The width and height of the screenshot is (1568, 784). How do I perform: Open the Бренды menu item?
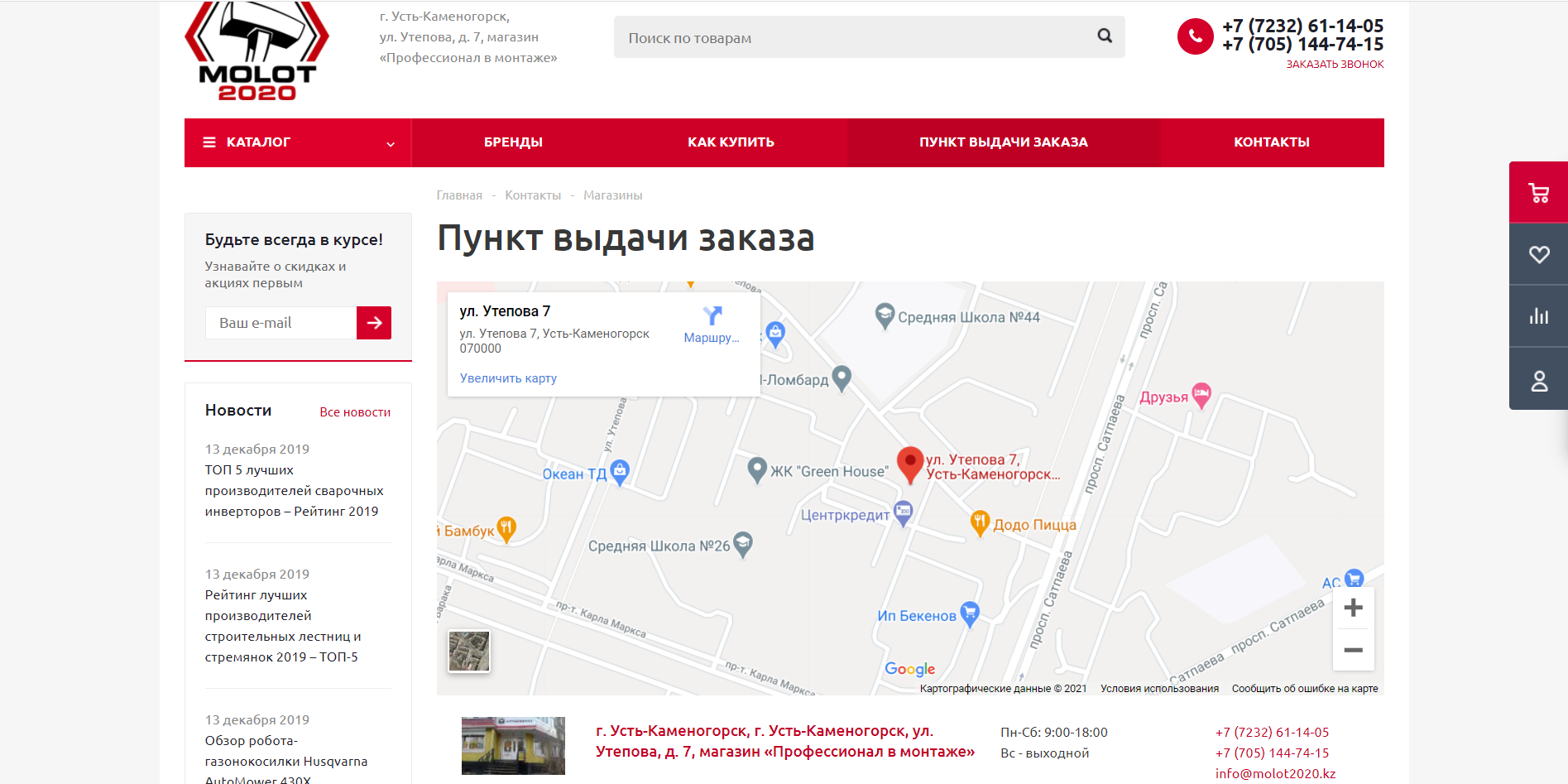click(513, 142)
